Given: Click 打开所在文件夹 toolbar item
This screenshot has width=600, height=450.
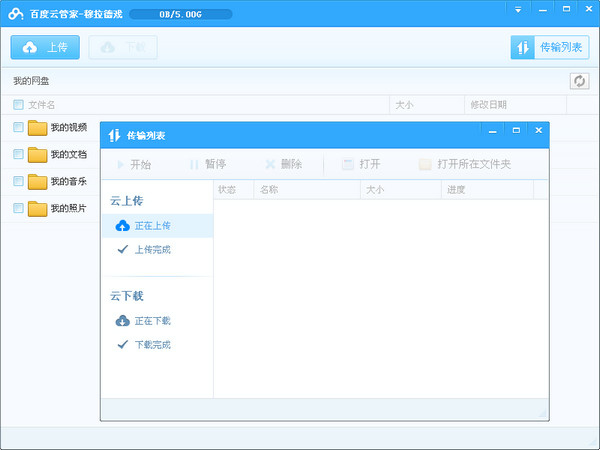Looking at the screenshot, I should tap(465, 165).
